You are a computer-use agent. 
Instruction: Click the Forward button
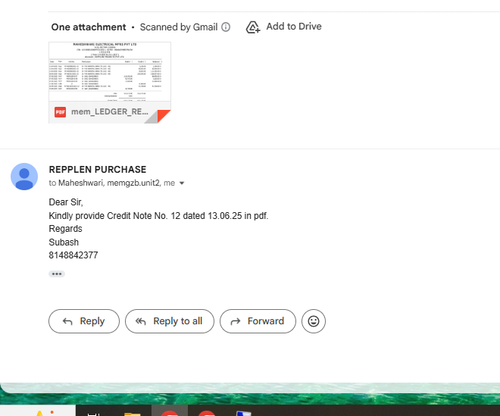pyautogui.click(x=258, y=321)
